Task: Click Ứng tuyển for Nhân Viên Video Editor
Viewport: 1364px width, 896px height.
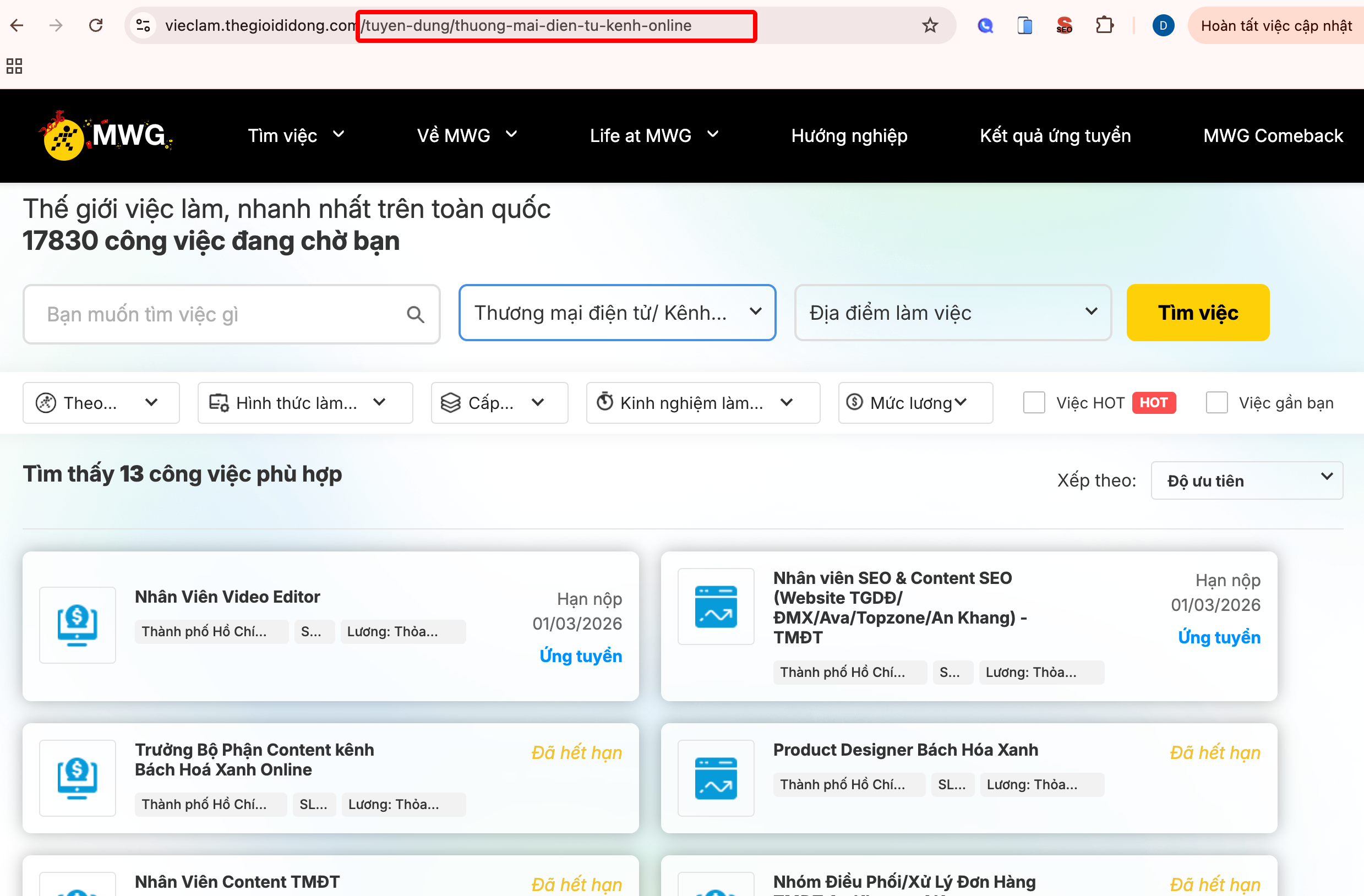Action: (x=581, y=655)
